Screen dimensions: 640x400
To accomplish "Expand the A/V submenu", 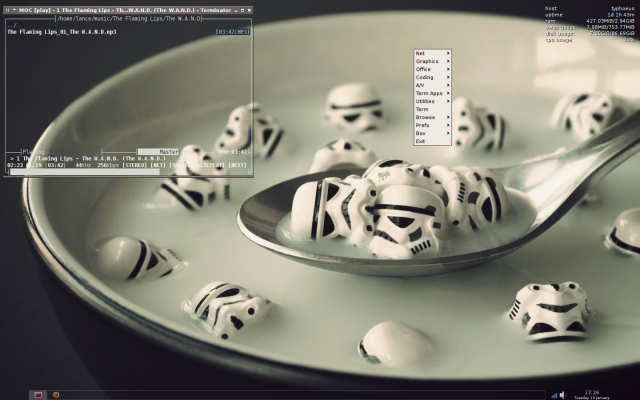I will tap(432, 85).
